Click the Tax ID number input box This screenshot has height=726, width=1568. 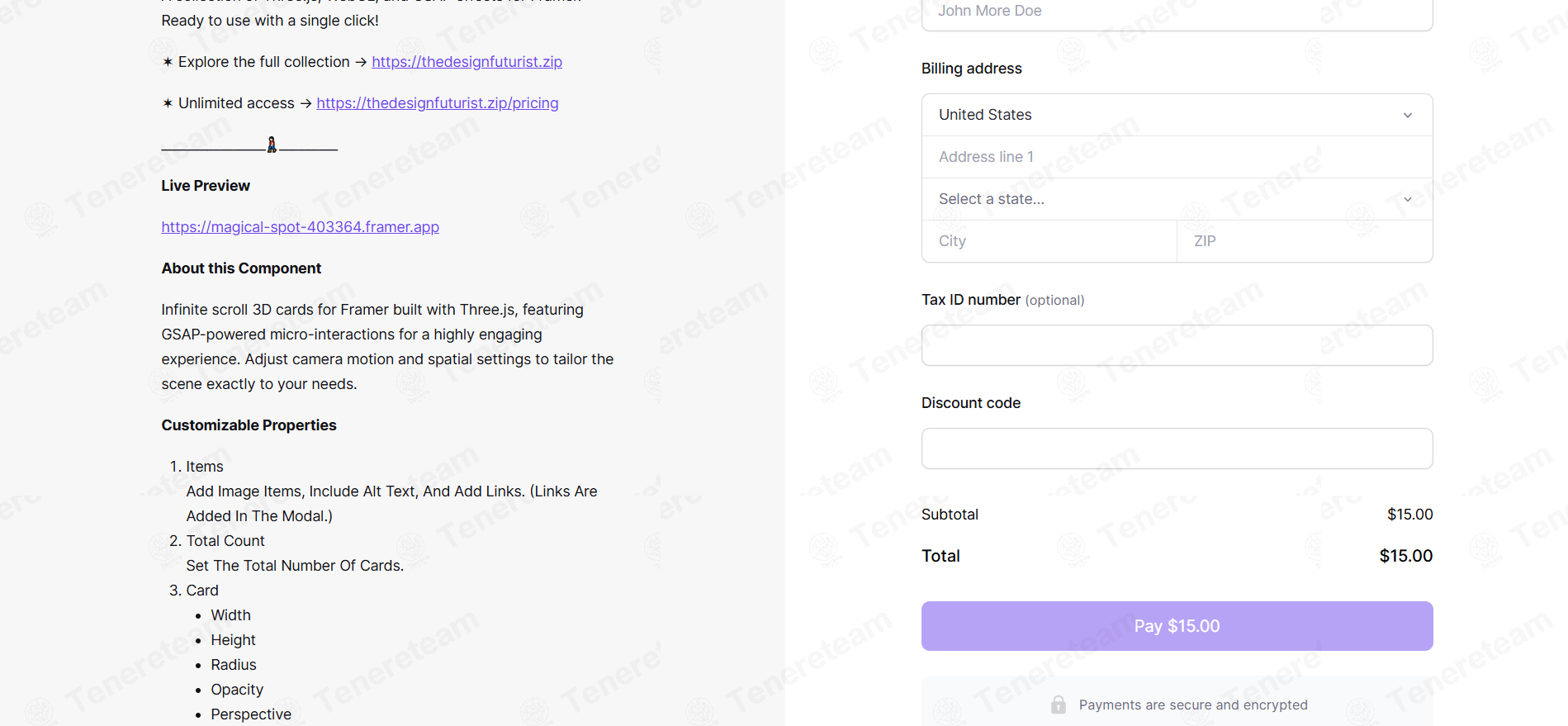[x=1177, y=345]
